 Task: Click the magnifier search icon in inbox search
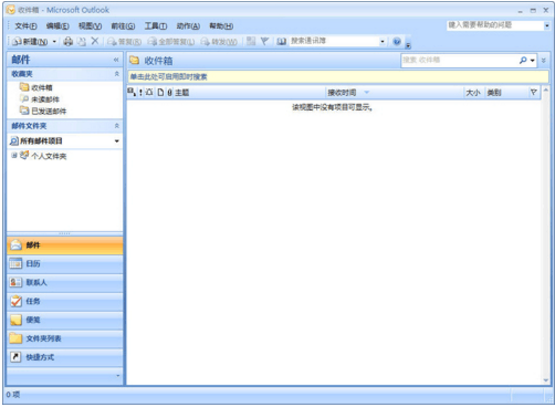[x=523, y=60]
